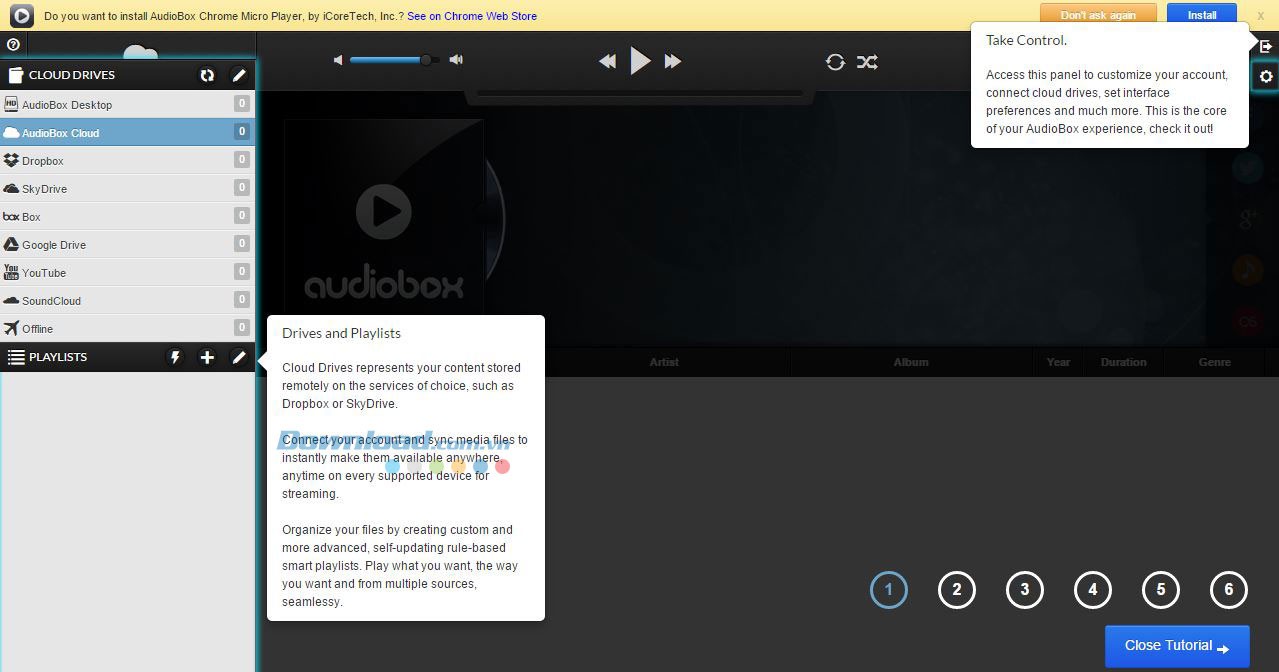Click the Close Tutorial button

pos(1176,645)
